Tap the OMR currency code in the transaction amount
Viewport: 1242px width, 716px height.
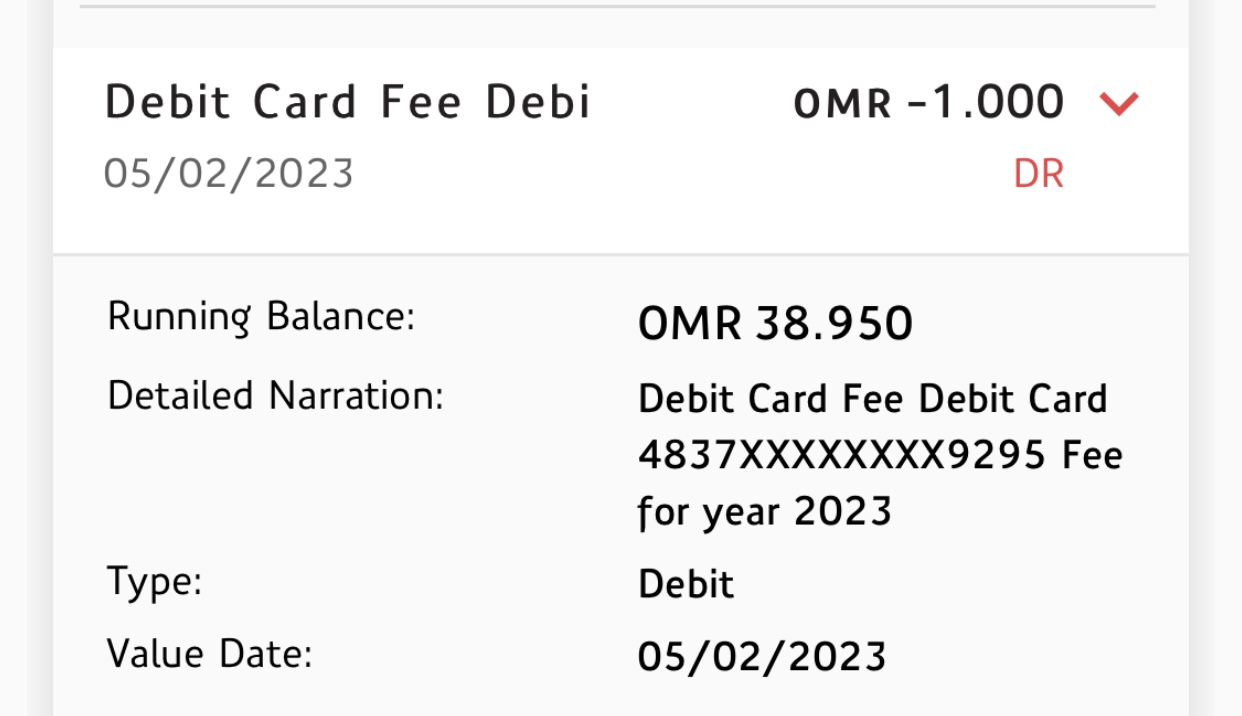(x=842, y=104)
